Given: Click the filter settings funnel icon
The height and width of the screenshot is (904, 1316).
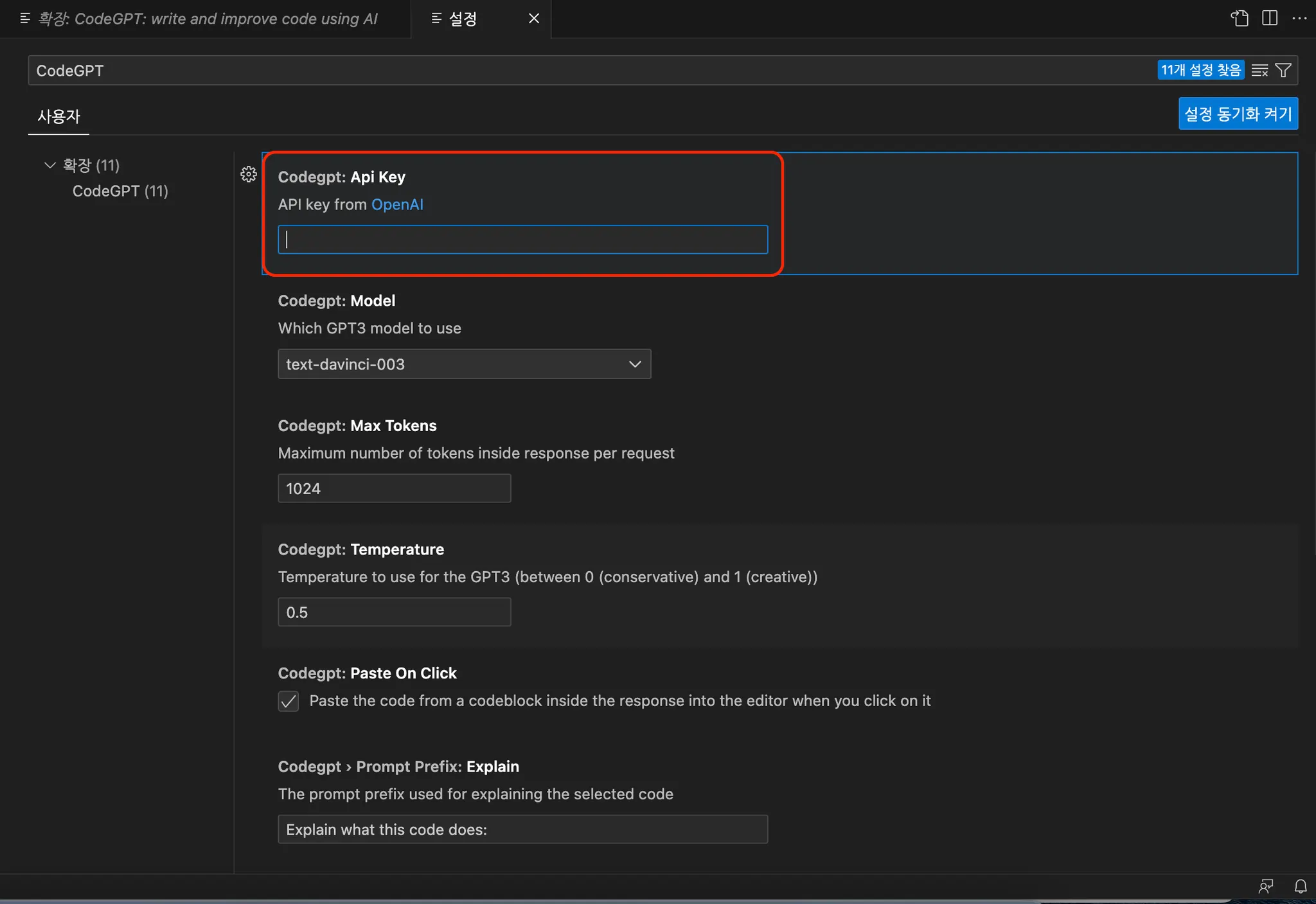Looking at the screenshot, I should coord(1283,70).
